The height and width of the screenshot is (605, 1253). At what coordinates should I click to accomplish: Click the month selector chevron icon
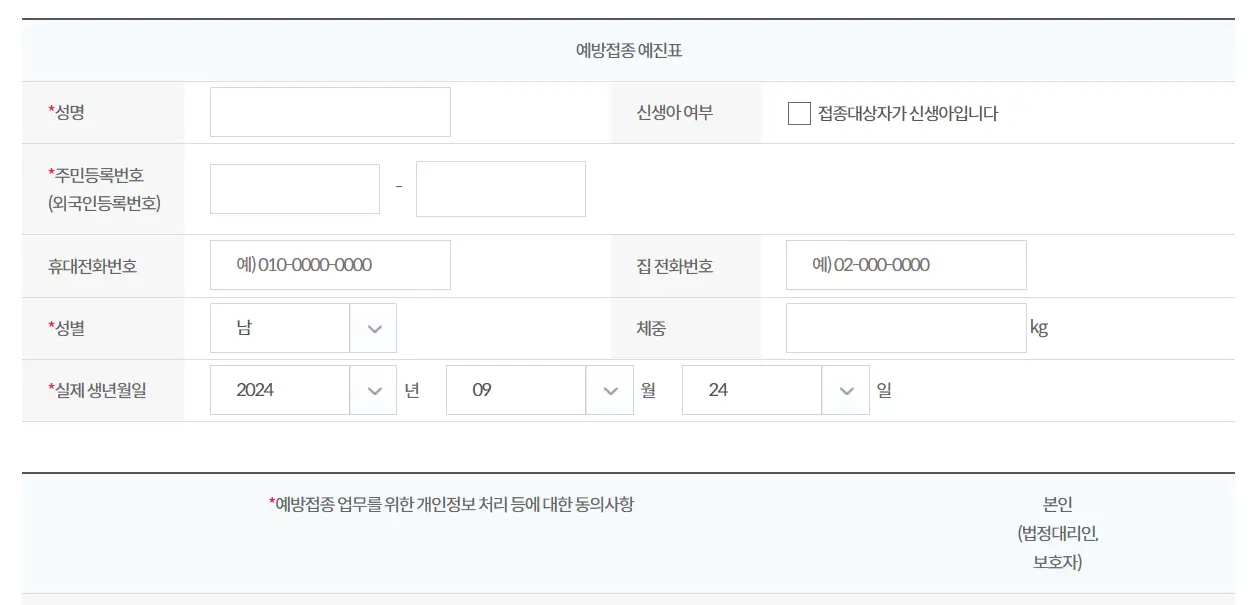pyautogui.click(x=610, y=389)
